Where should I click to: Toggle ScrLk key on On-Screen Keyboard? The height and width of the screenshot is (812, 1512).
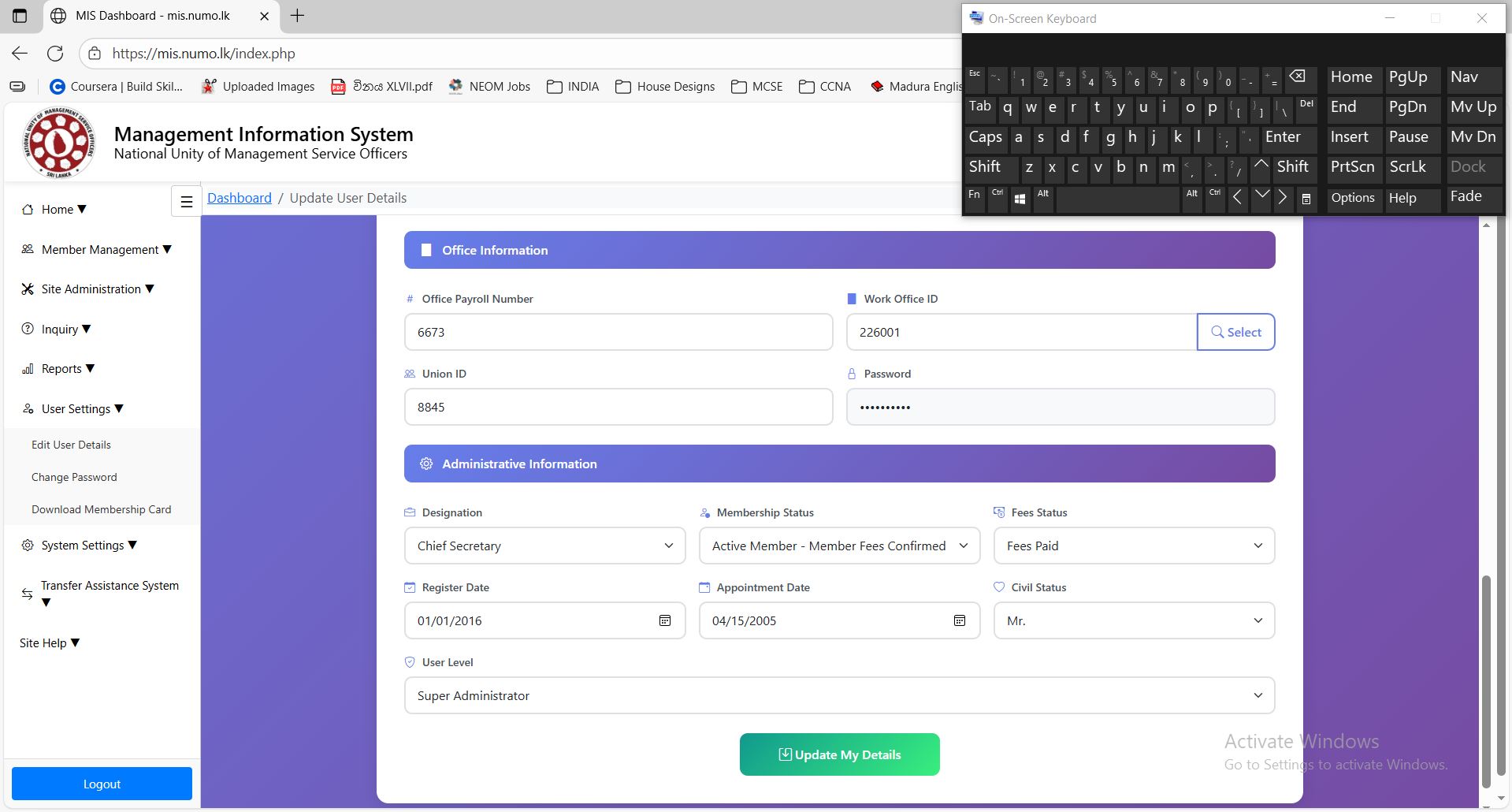[1407, 167]
